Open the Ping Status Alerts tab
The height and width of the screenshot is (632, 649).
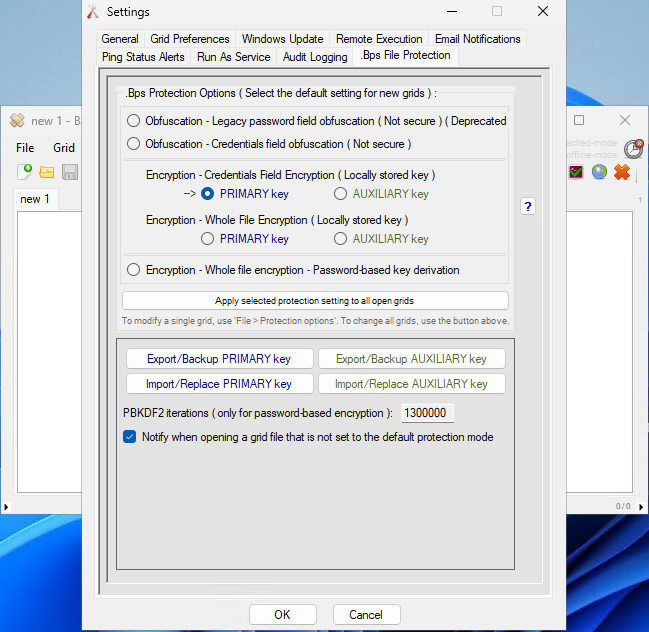(143, 57)
